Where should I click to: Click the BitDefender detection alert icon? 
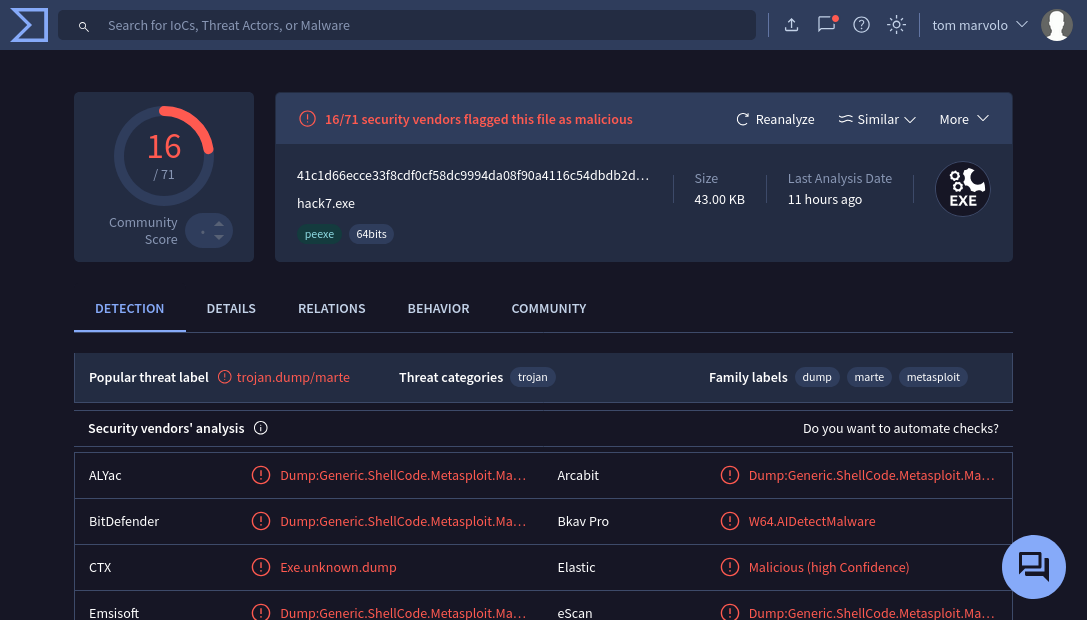[261, 521]
